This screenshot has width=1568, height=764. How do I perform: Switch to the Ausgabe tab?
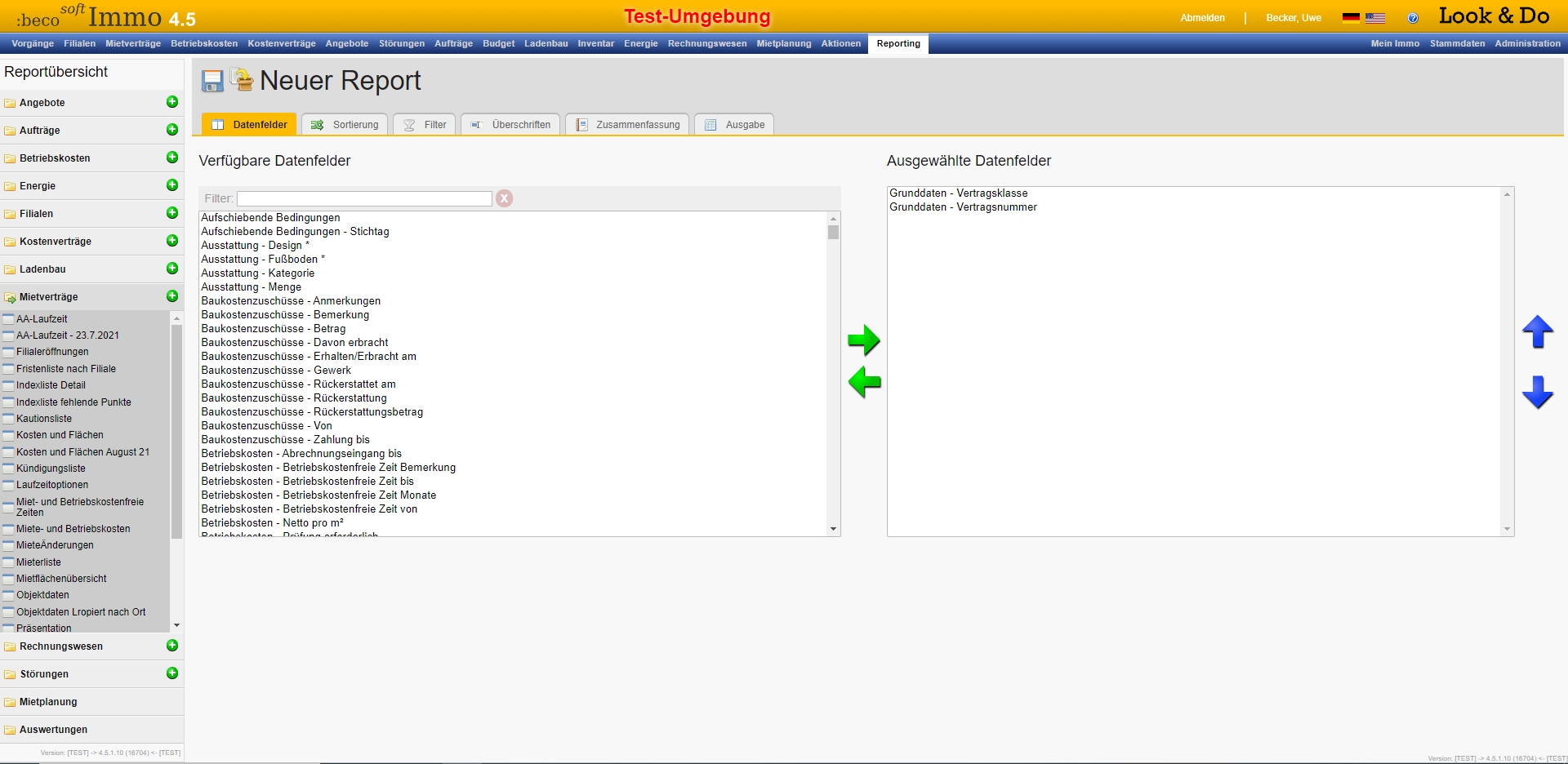click(x=734, y=125)
